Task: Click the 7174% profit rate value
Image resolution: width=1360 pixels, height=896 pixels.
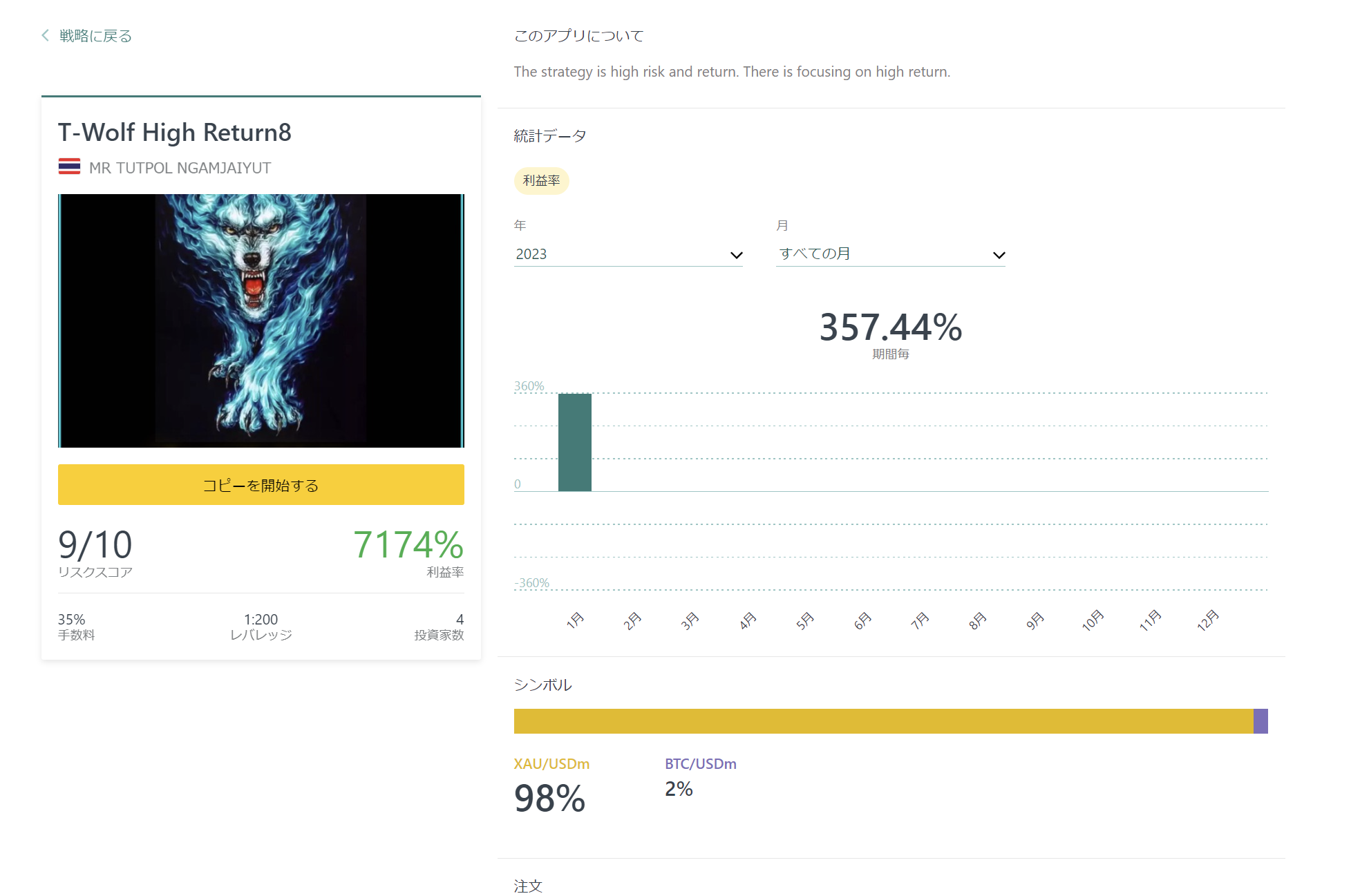Action: (408, 544)
